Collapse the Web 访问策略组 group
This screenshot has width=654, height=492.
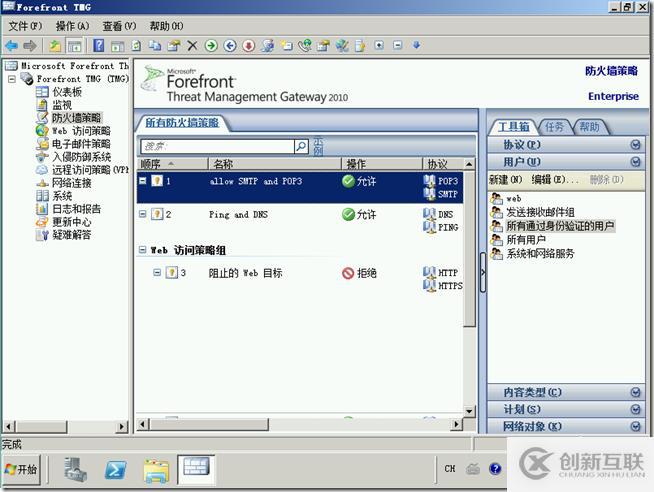coord(143,250)
